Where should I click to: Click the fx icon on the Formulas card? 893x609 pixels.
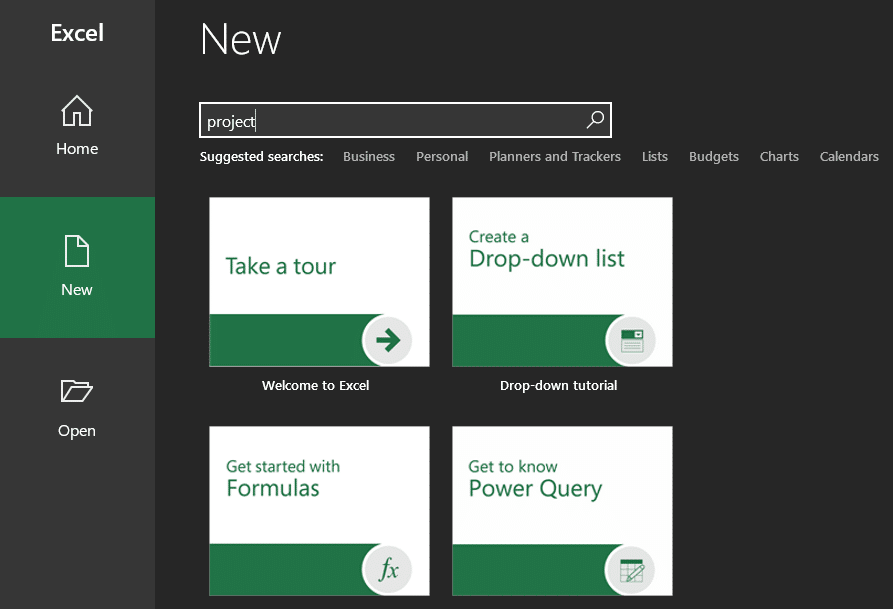click(x=388, y=570)
